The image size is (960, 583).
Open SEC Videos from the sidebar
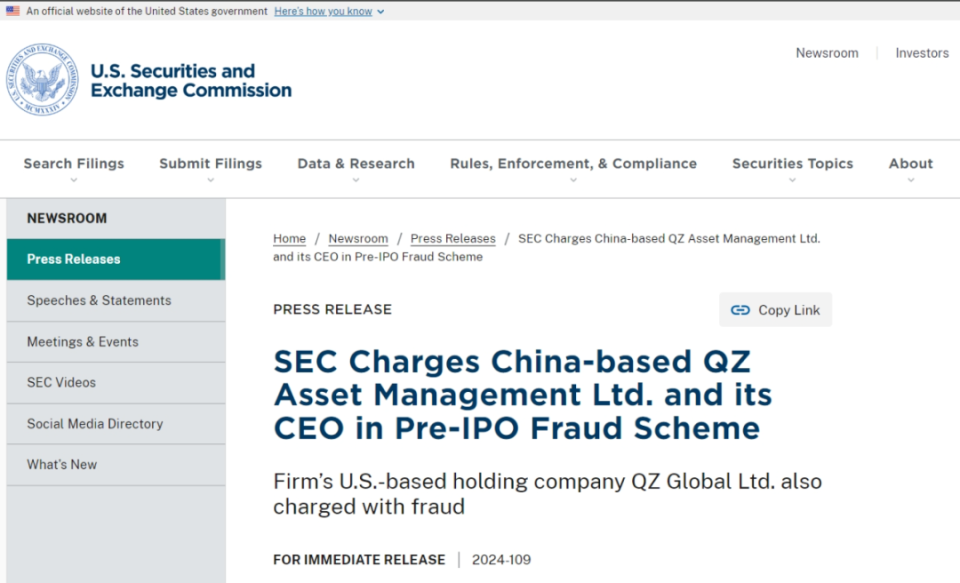[x=62, y=382]
